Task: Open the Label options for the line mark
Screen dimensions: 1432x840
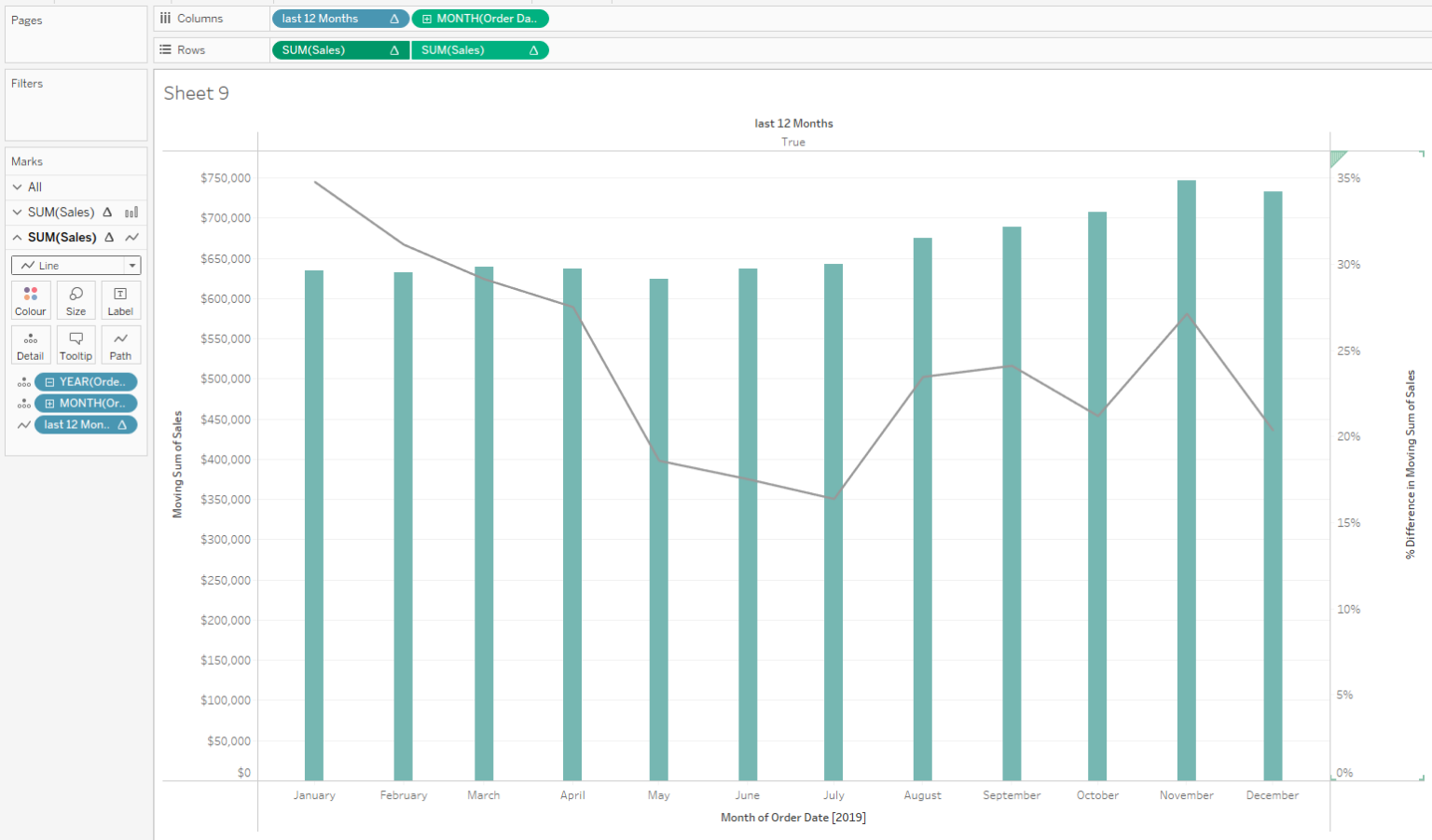Action: (120, 299)
